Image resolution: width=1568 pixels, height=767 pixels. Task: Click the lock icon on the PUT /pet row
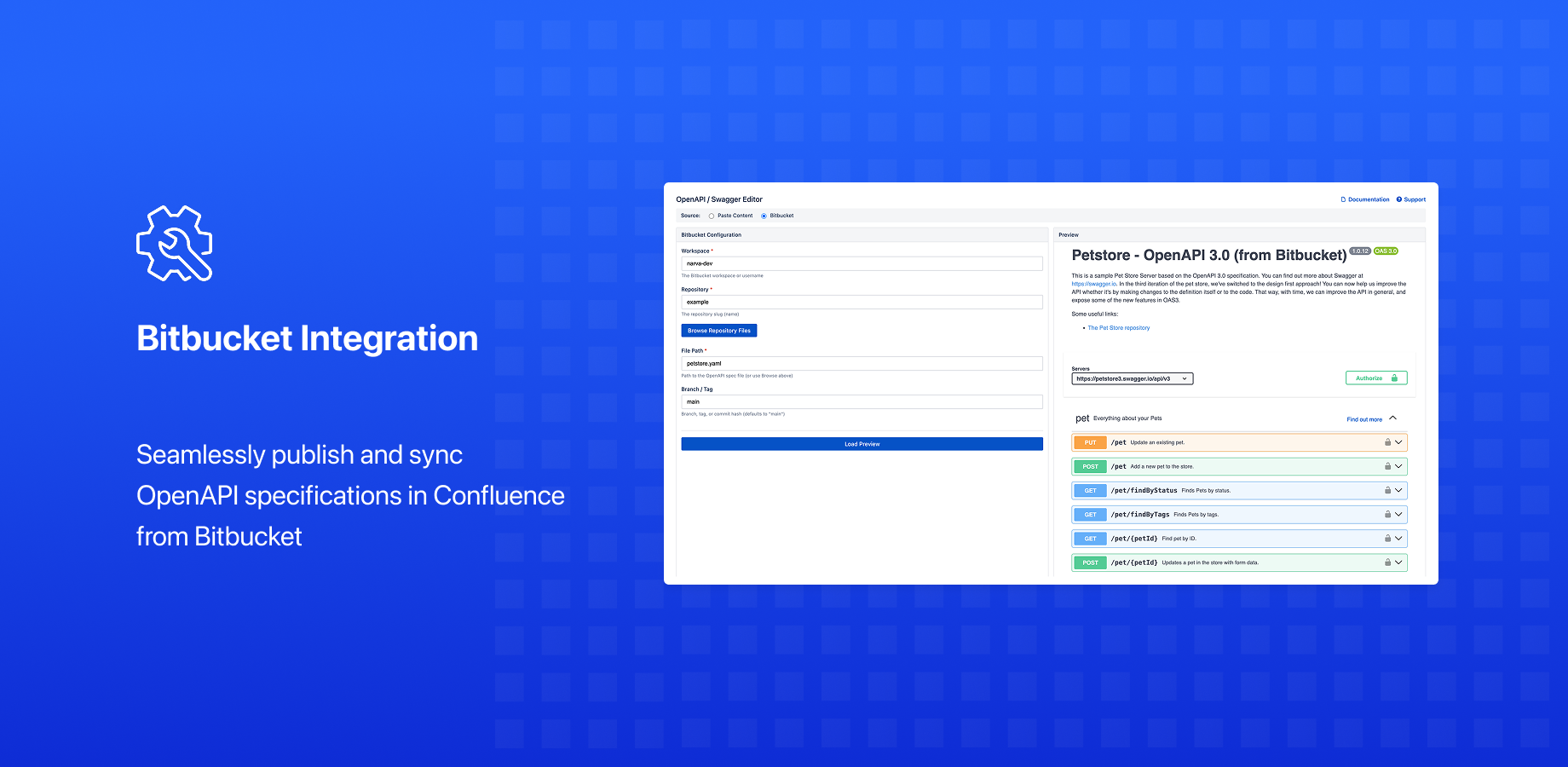[1387, 441]
